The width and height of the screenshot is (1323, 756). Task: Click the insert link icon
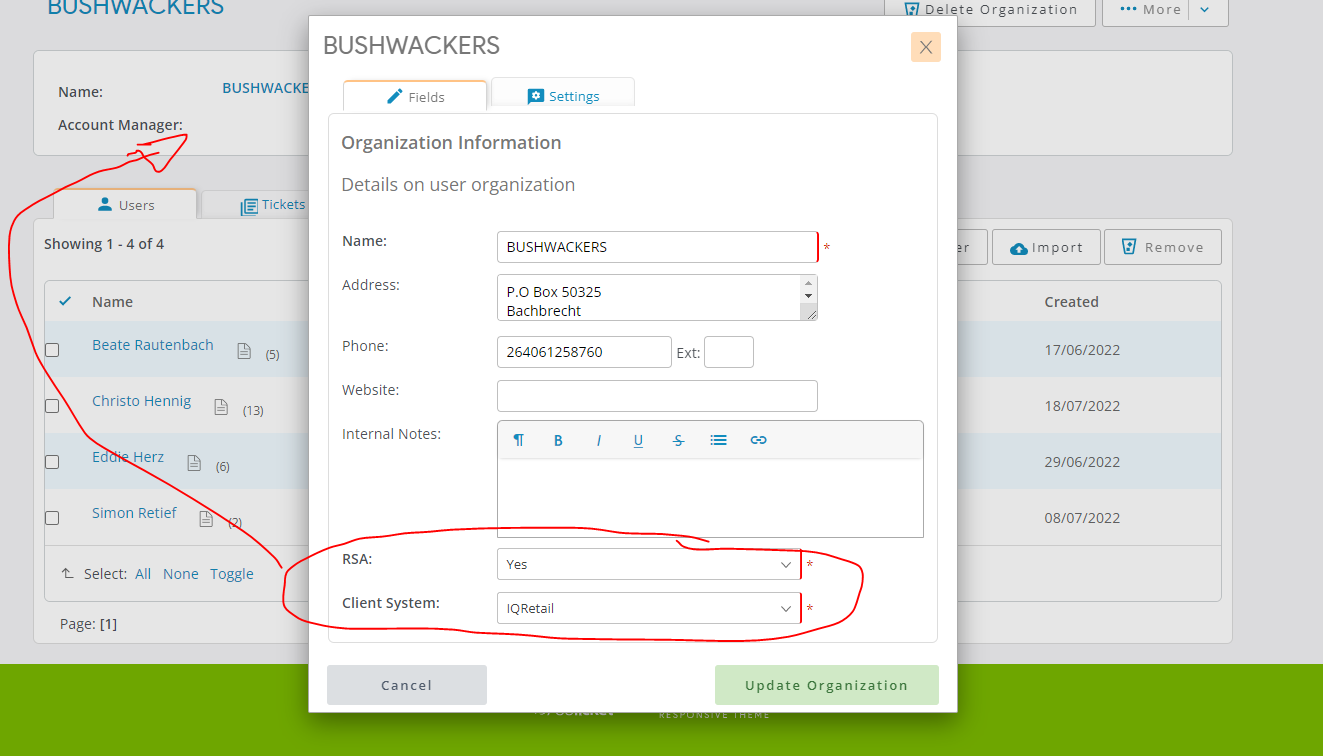click(758, 440)
